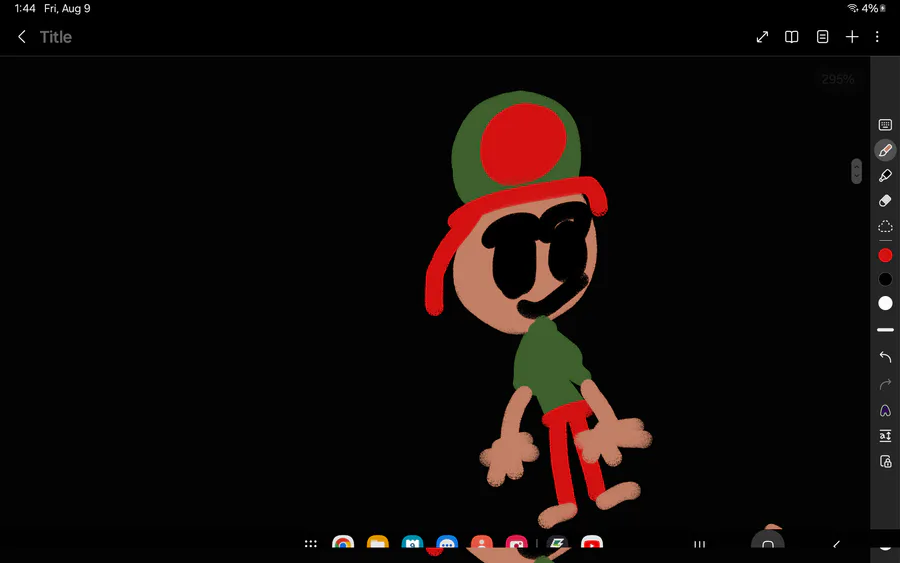Open the pink Camera app in taskbar

point(517,542)
